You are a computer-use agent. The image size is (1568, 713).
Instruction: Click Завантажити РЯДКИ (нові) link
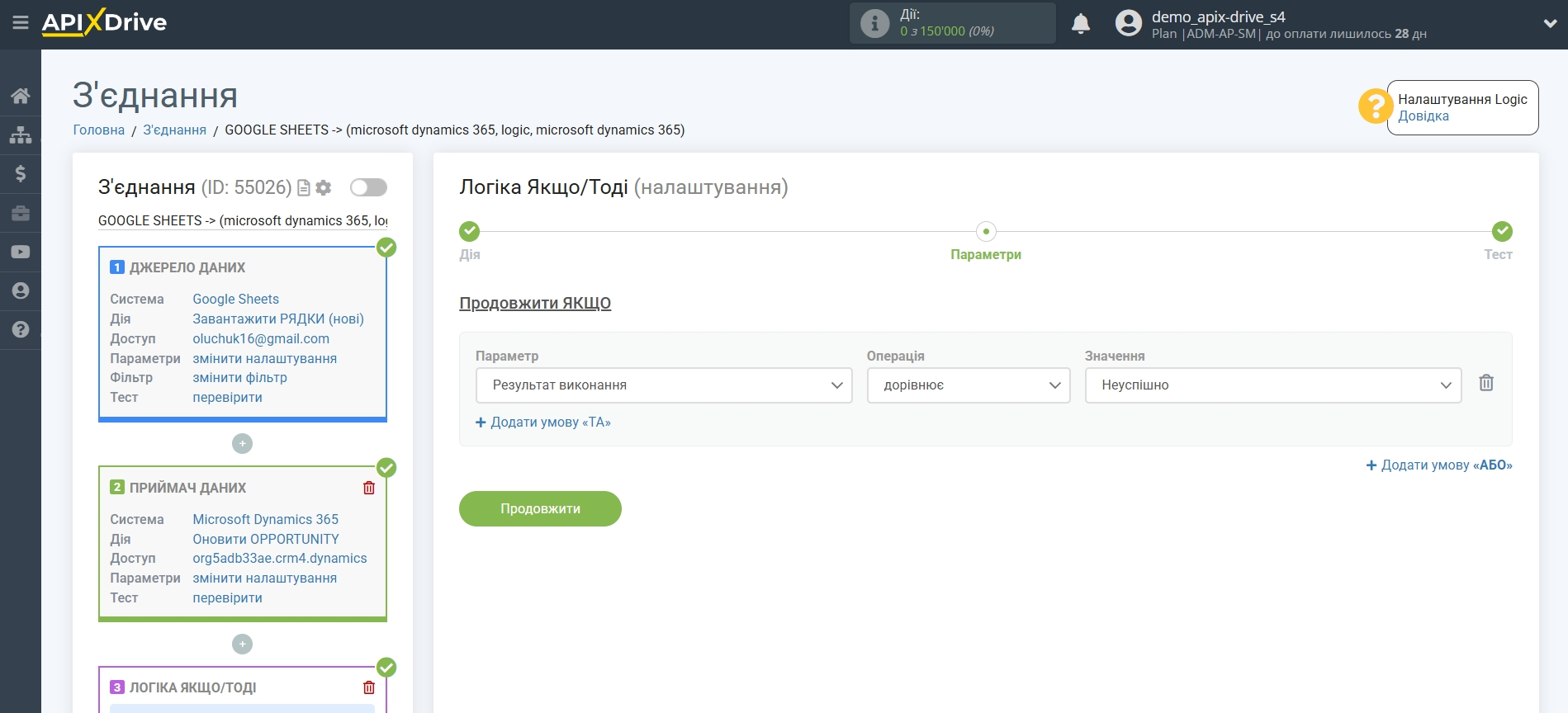[x=278, y=319]
